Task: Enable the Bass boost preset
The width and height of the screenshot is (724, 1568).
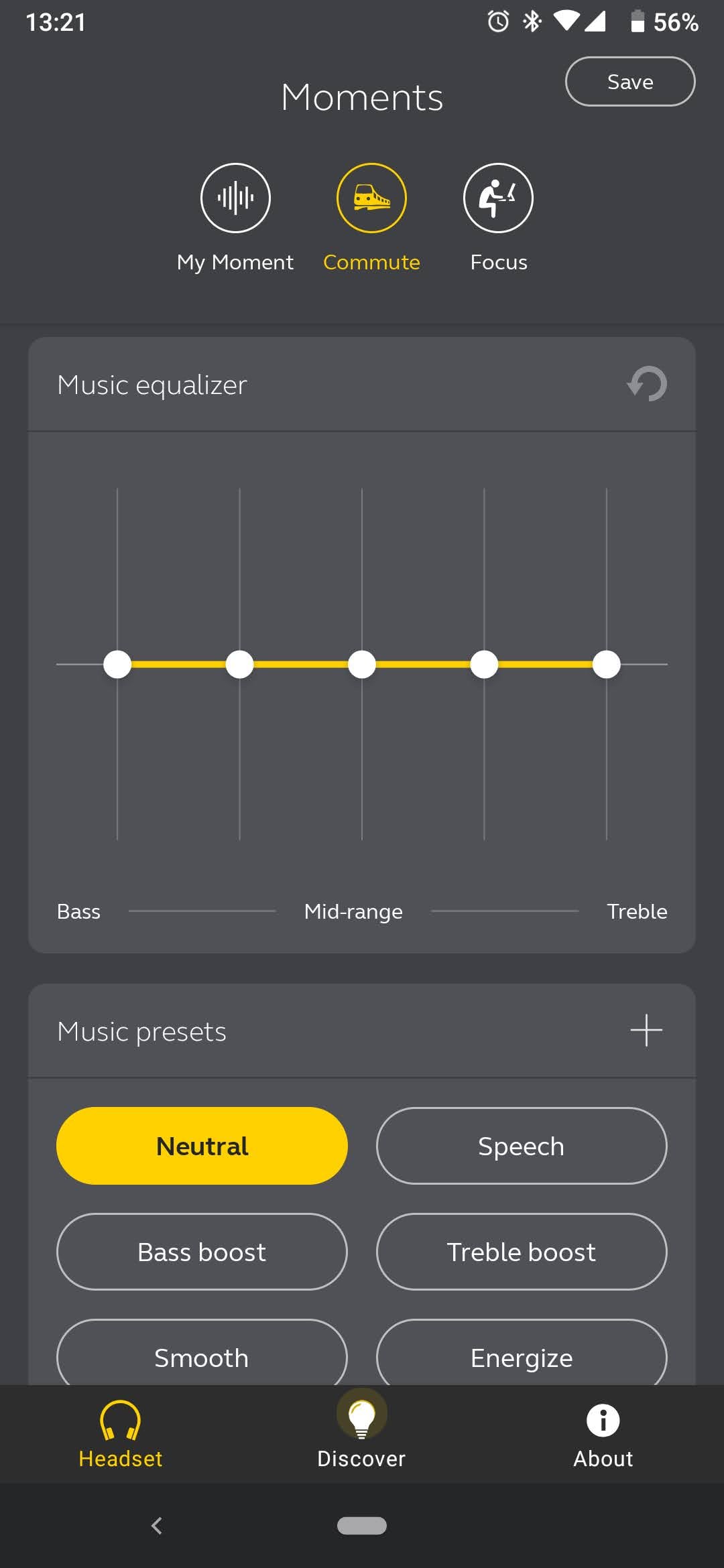Action: pyautogui.click(x=202, y=1252)
